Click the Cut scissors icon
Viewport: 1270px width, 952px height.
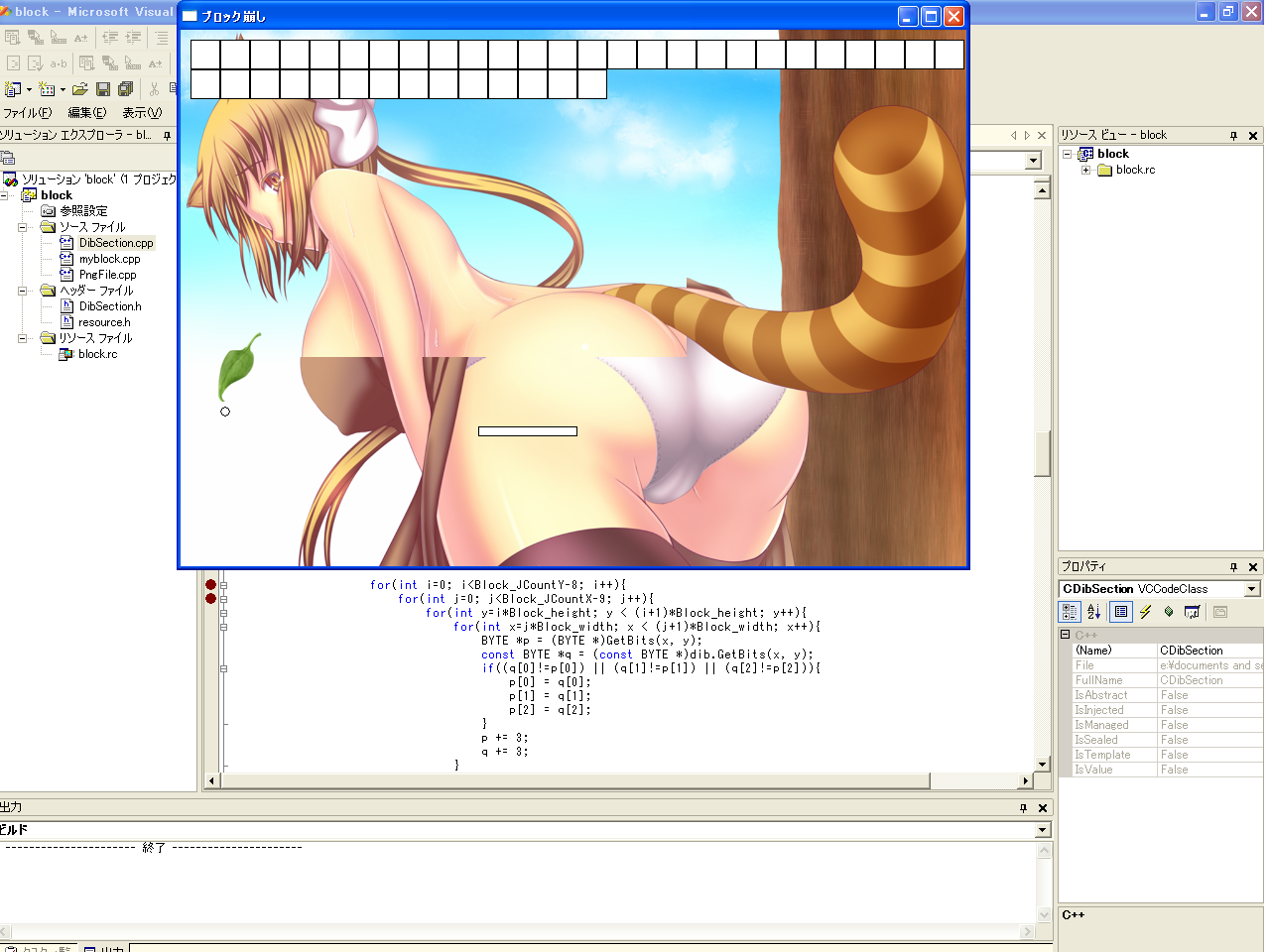[x=154, y=89]
